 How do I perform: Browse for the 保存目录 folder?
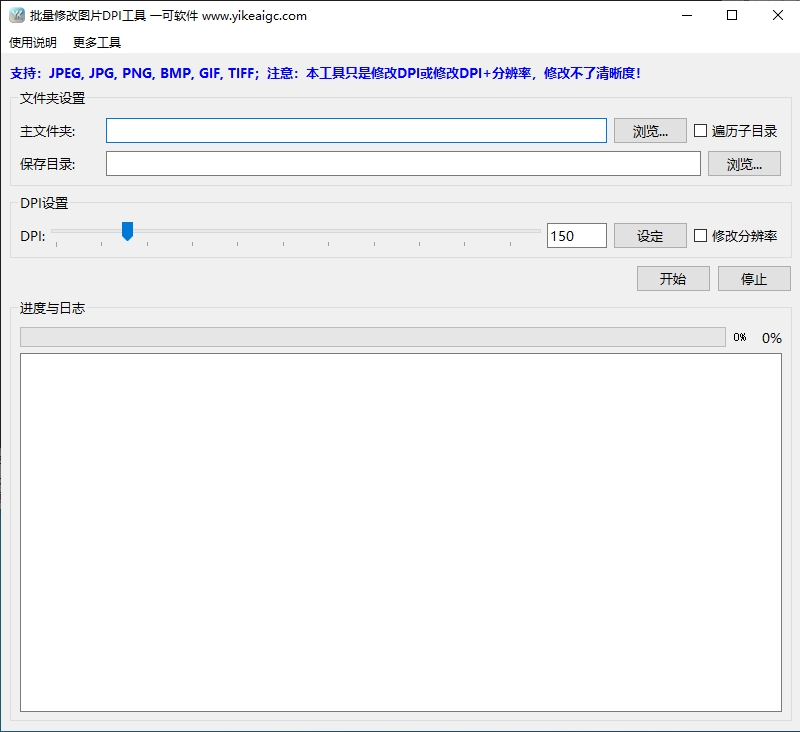coord(744,163)
